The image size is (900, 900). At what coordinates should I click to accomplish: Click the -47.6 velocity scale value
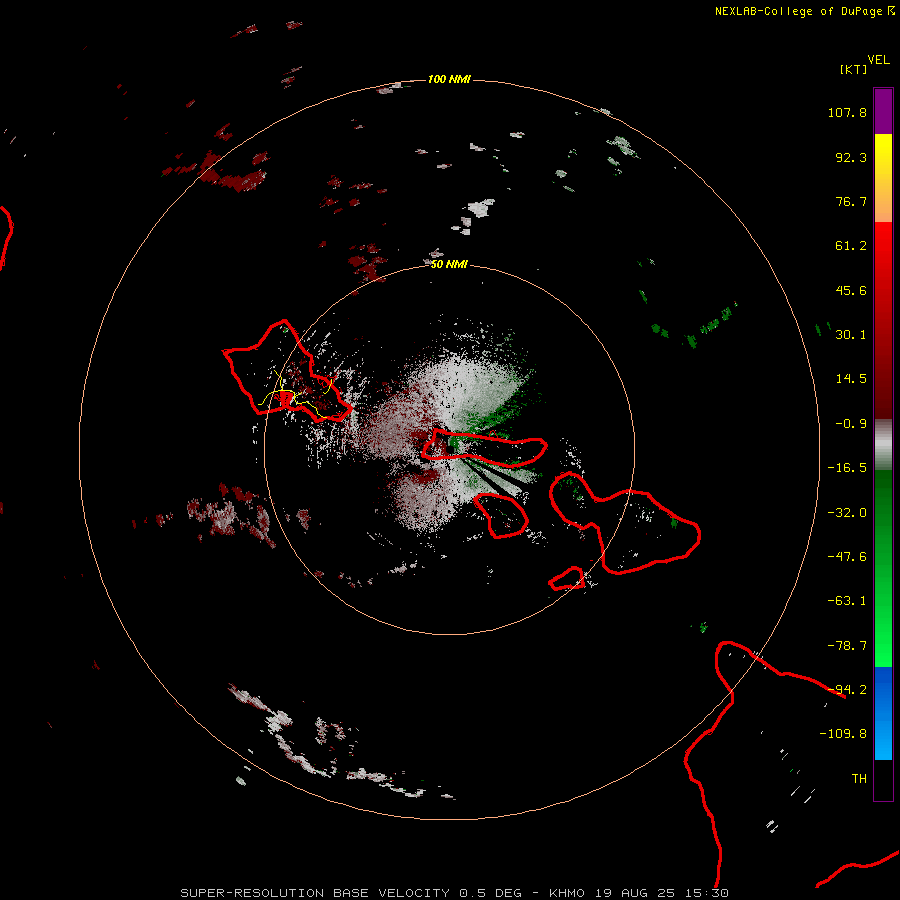[847, 557]
